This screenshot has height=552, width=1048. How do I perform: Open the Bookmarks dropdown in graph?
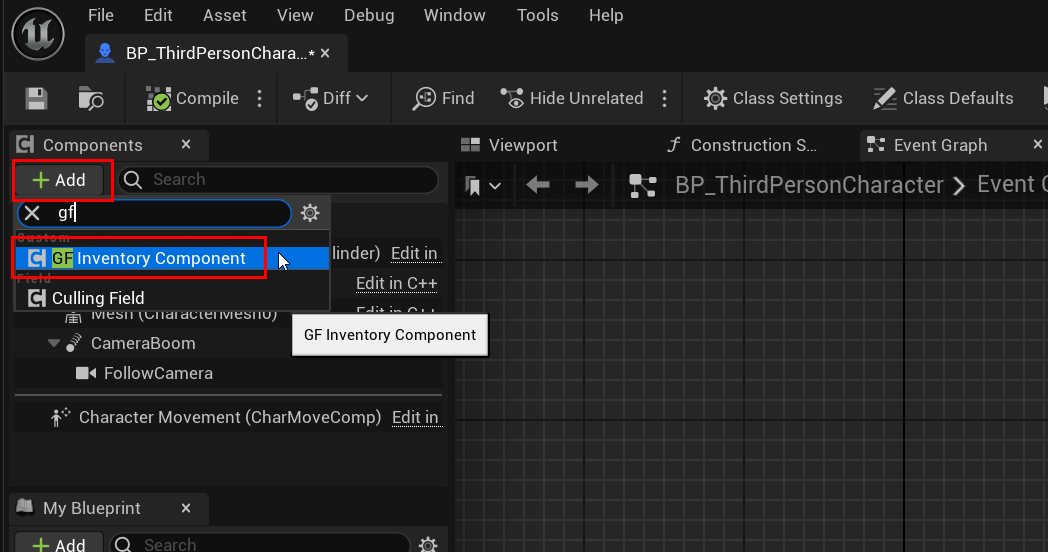482,185
